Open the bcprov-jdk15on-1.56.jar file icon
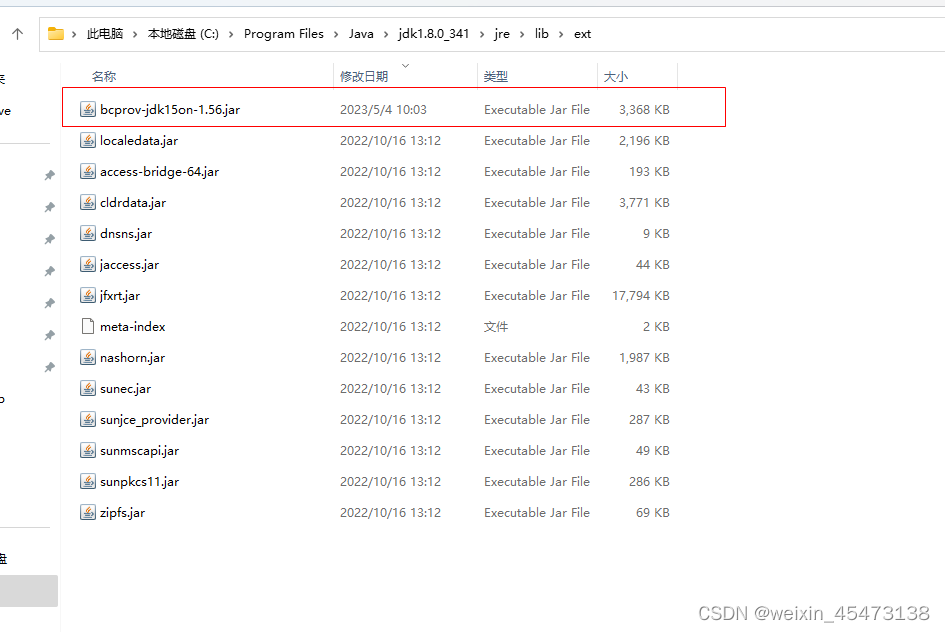 click(88, 109)
